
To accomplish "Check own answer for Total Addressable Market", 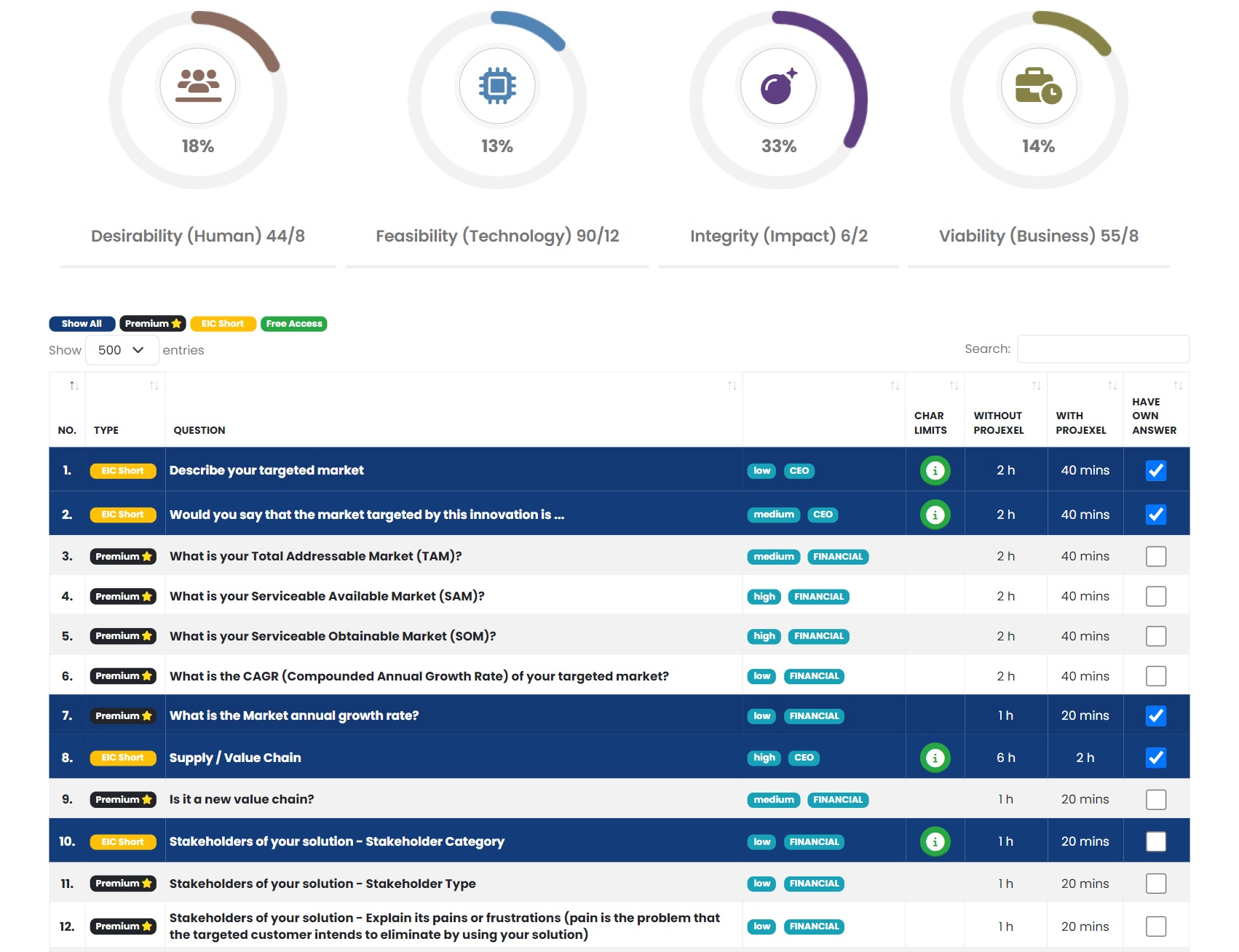I will (1155, 557).
